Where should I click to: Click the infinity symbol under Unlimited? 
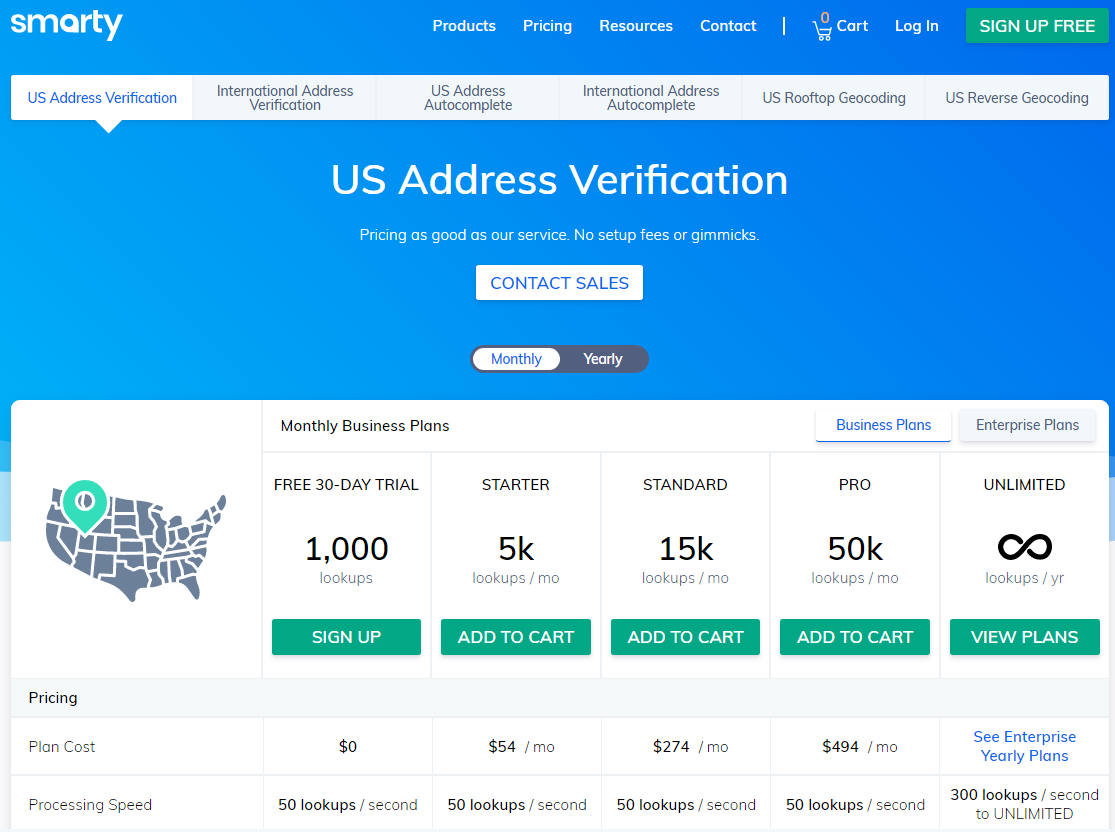(1024, 547)
